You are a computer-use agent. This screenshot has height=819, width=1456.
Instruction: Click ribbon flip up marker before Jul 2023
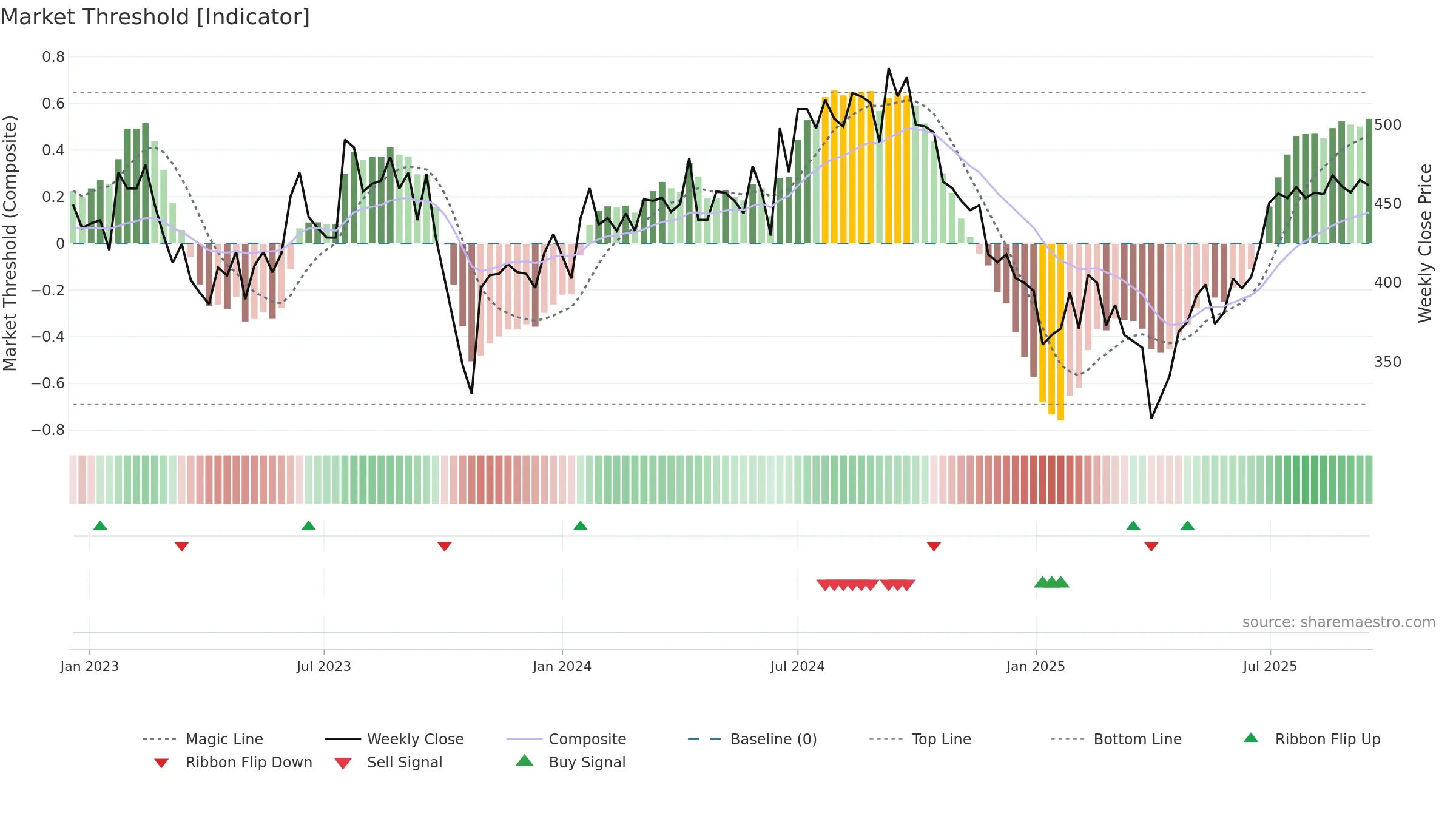[308, 525]
